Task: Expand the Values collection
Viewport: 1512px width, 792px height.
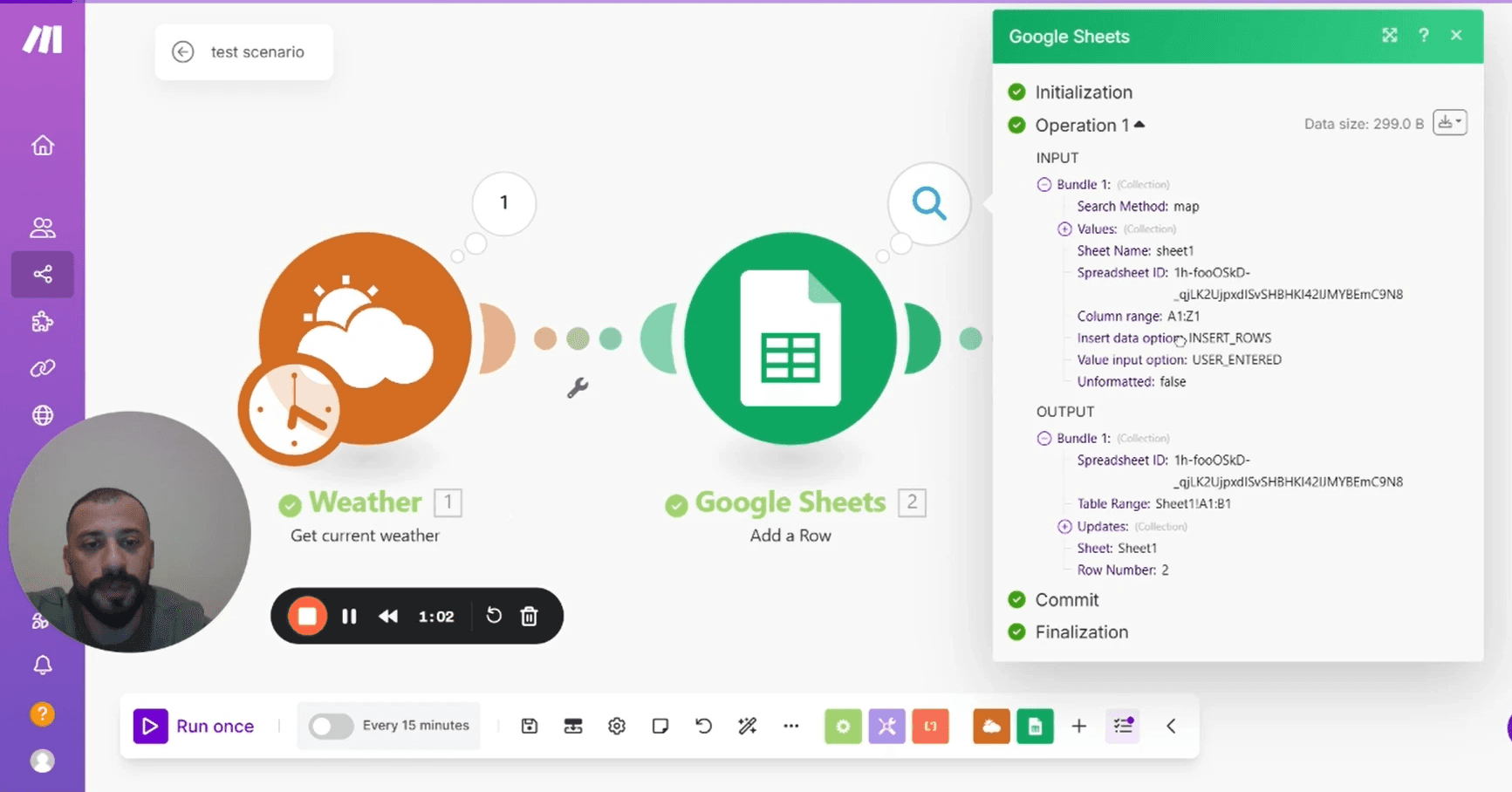Action: click(1064, 229)
